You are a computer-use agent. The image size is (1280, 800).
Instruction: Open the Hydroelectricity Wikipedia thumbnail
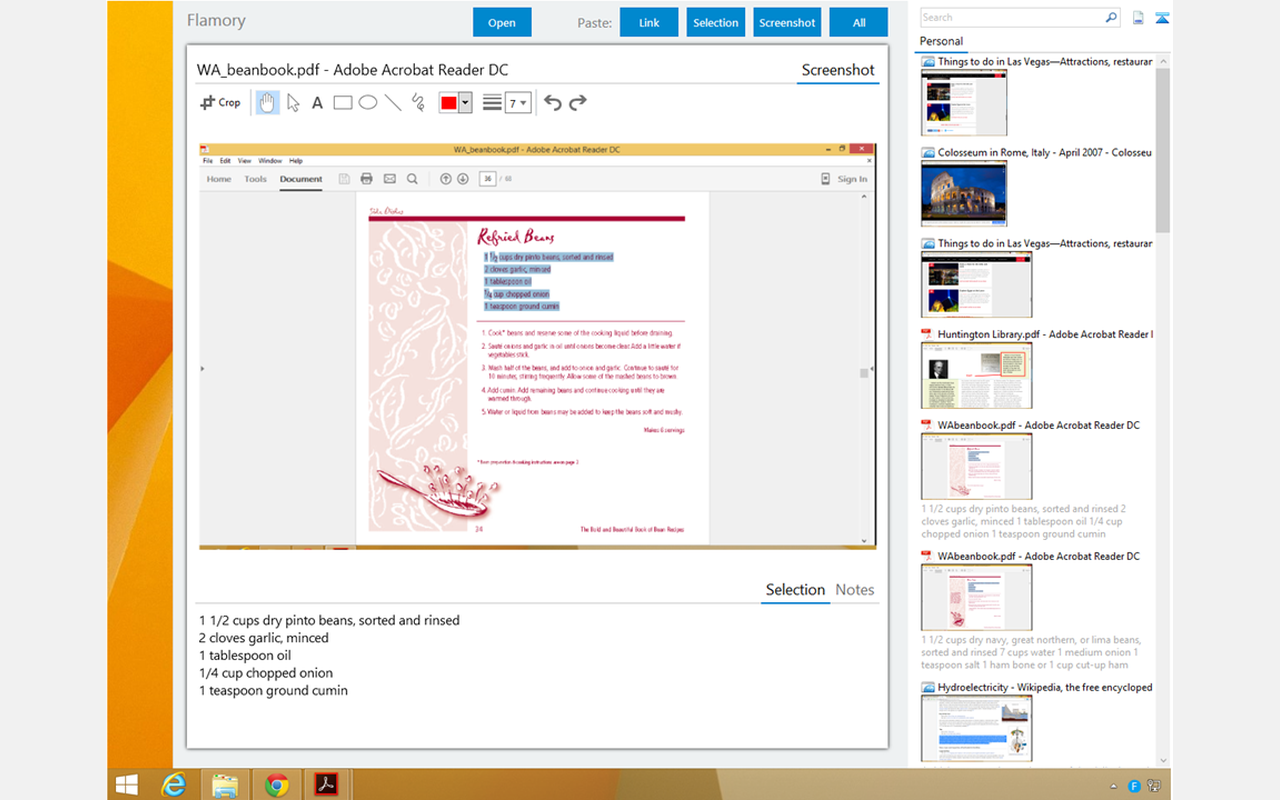[976, 728]
